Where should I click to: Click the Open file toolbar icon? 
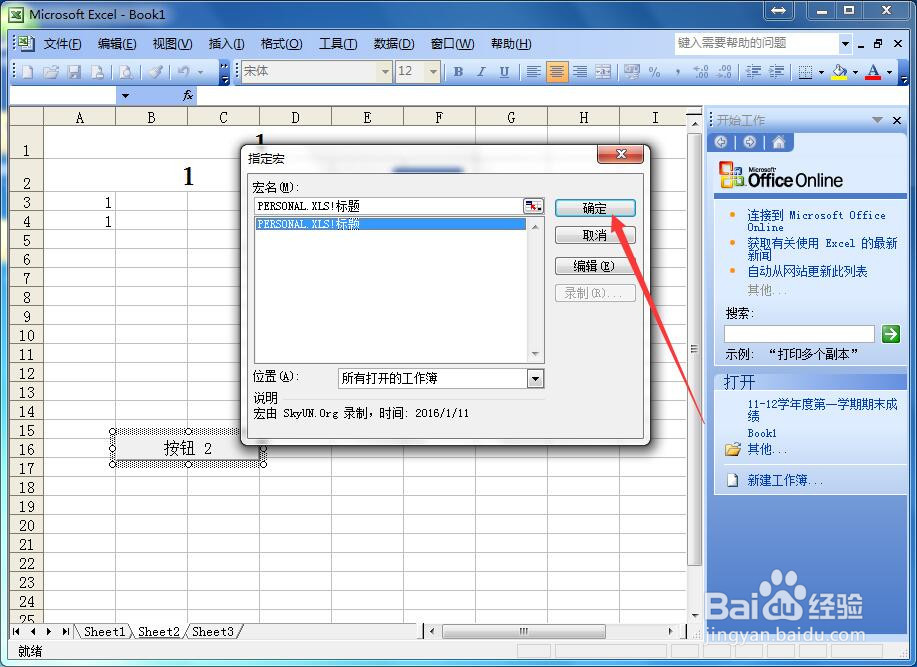click(51, 72)
